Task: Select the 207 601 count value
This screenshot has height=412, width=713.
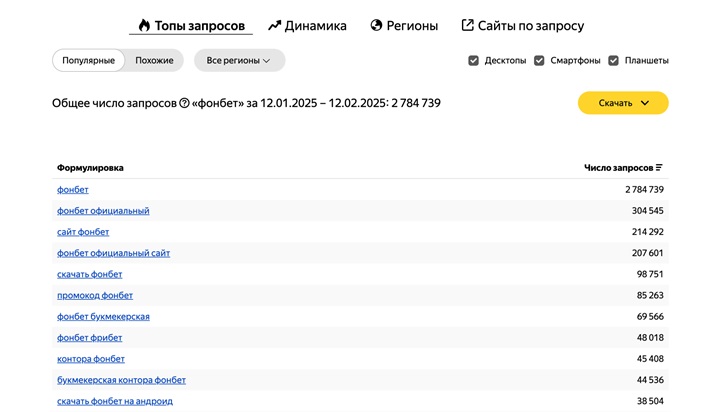Action: click(x=648, y=253)
